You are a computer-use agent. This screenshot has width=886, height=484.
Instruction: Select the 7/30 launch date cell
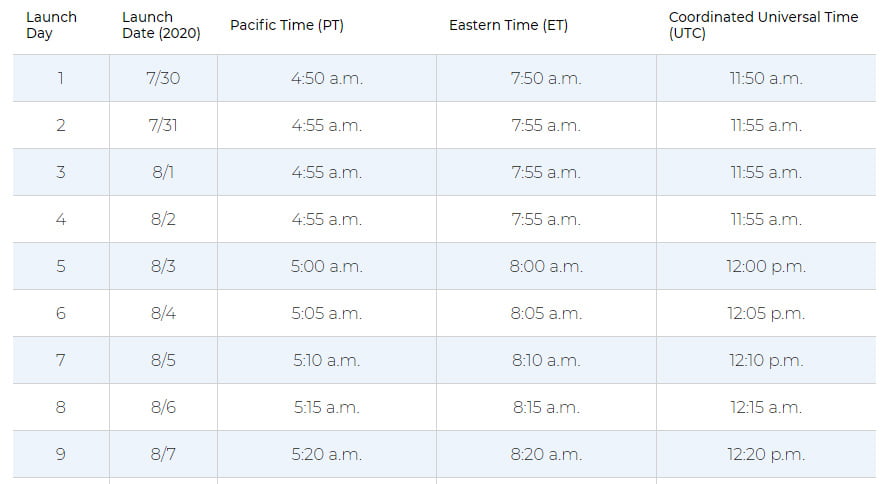point(163,78)
